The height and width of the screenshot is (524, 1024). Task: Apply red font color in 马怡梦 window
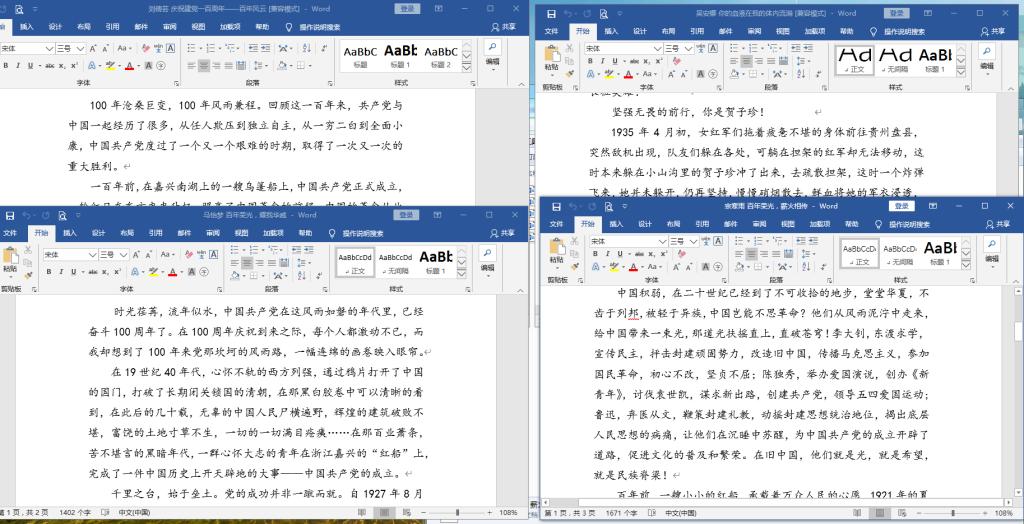pos(171,271)
